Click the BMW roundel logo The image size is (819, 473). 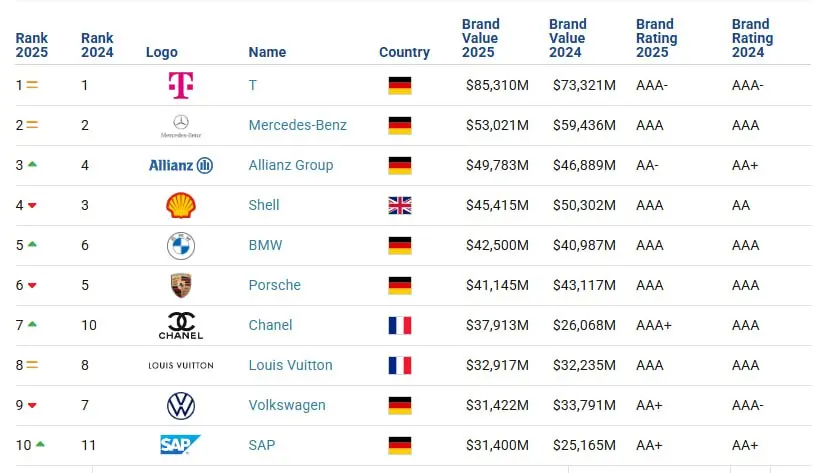(x=180, y=245)
